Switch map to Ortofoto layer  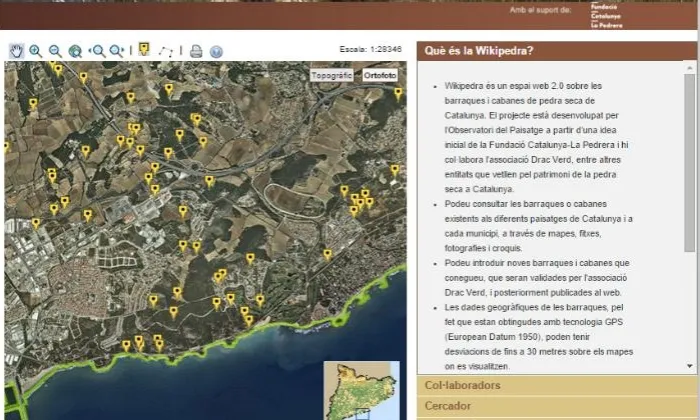click(380, 75)
